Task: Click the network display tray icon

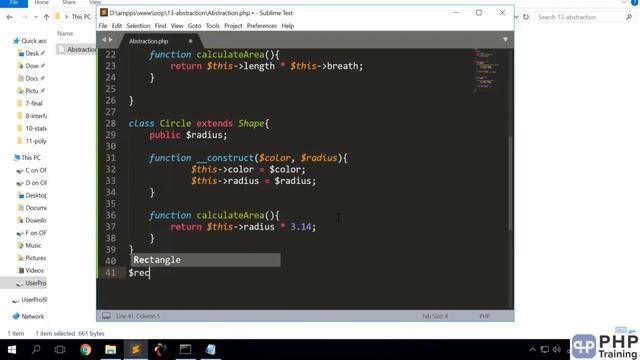Action: click(544, 349)
